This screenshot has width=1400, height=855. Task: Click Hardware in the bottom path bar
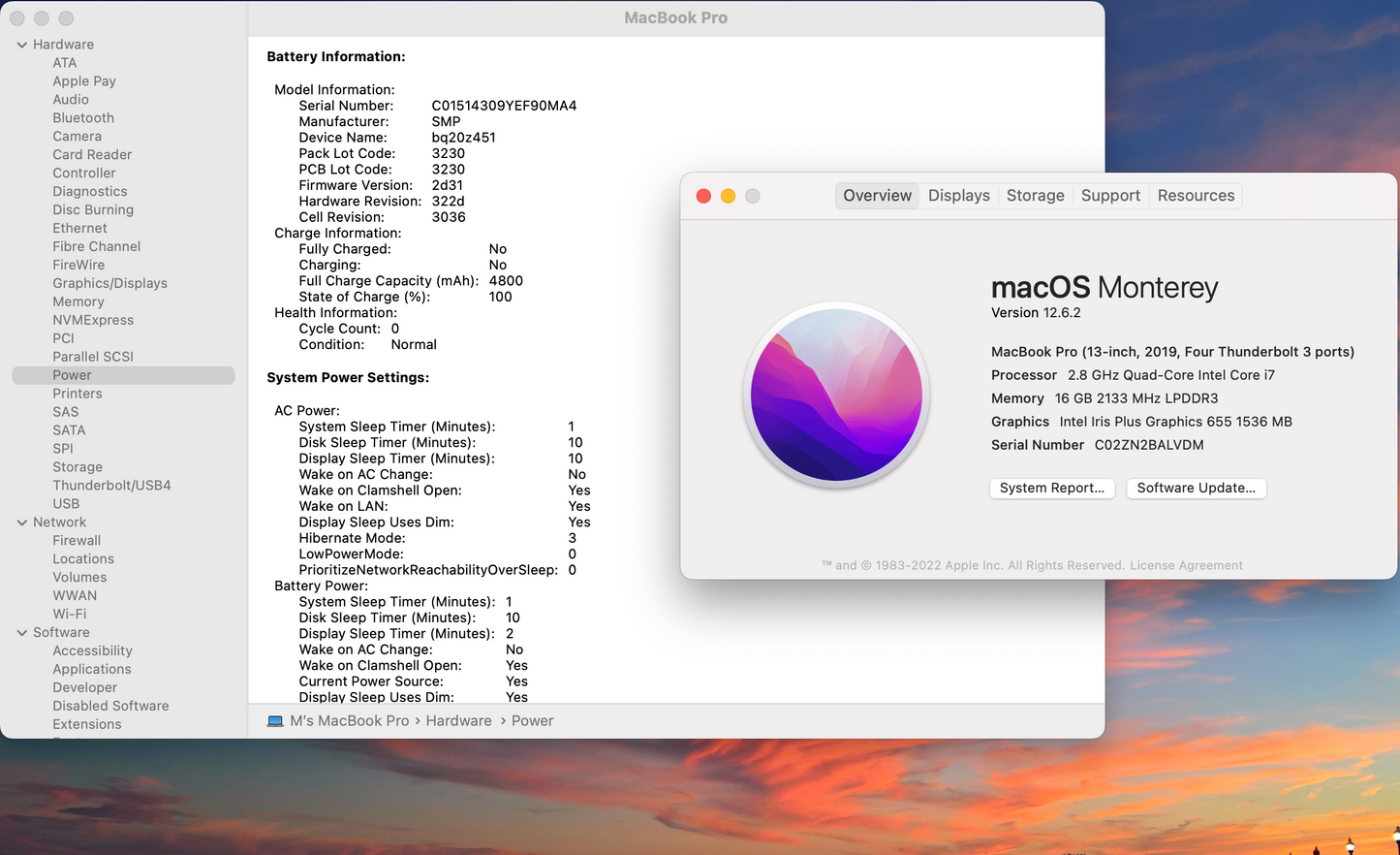point(458,721)
